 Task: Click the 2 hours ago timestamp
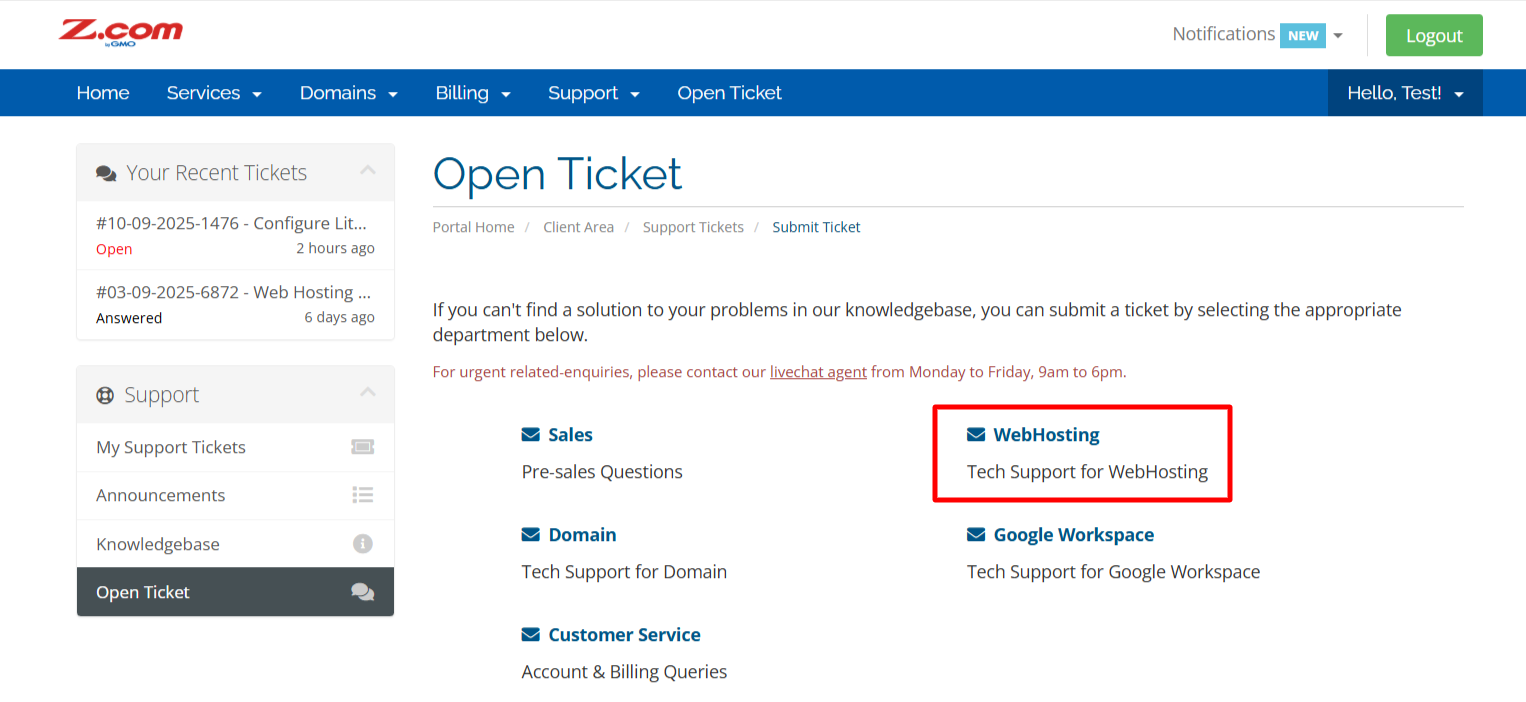click(335, 248)
